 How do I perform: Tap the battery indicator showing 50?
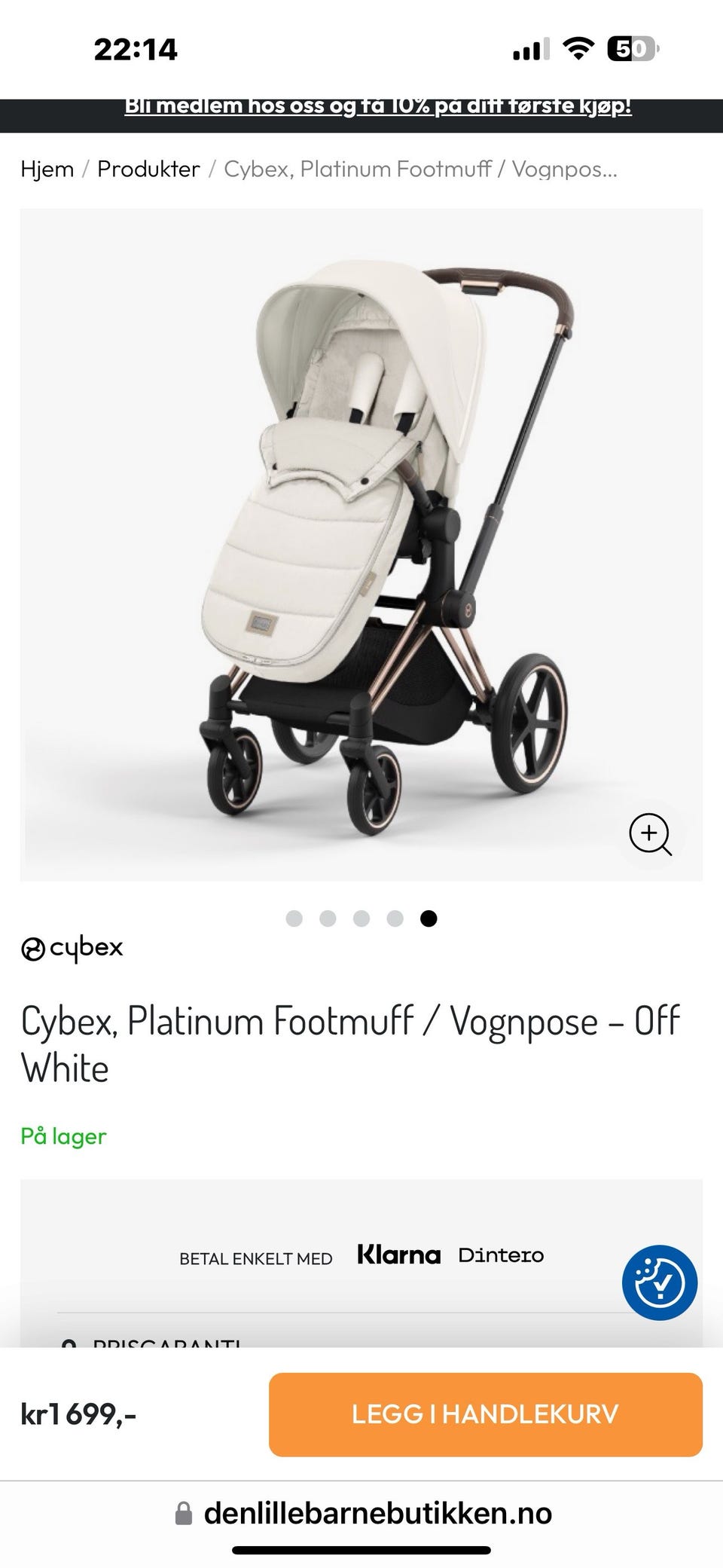click(x=633, y=49)
